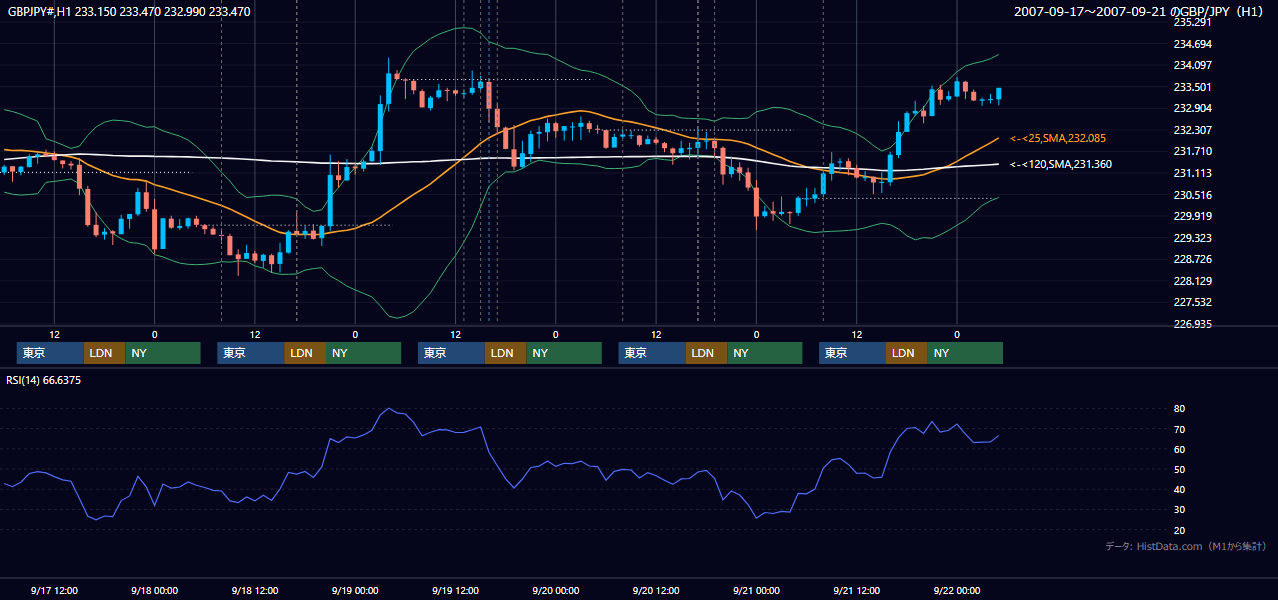This screenshot has height=600, width=1278.
Task: Click the 9/19 00:00 time axis label
Action: [355, 590]
